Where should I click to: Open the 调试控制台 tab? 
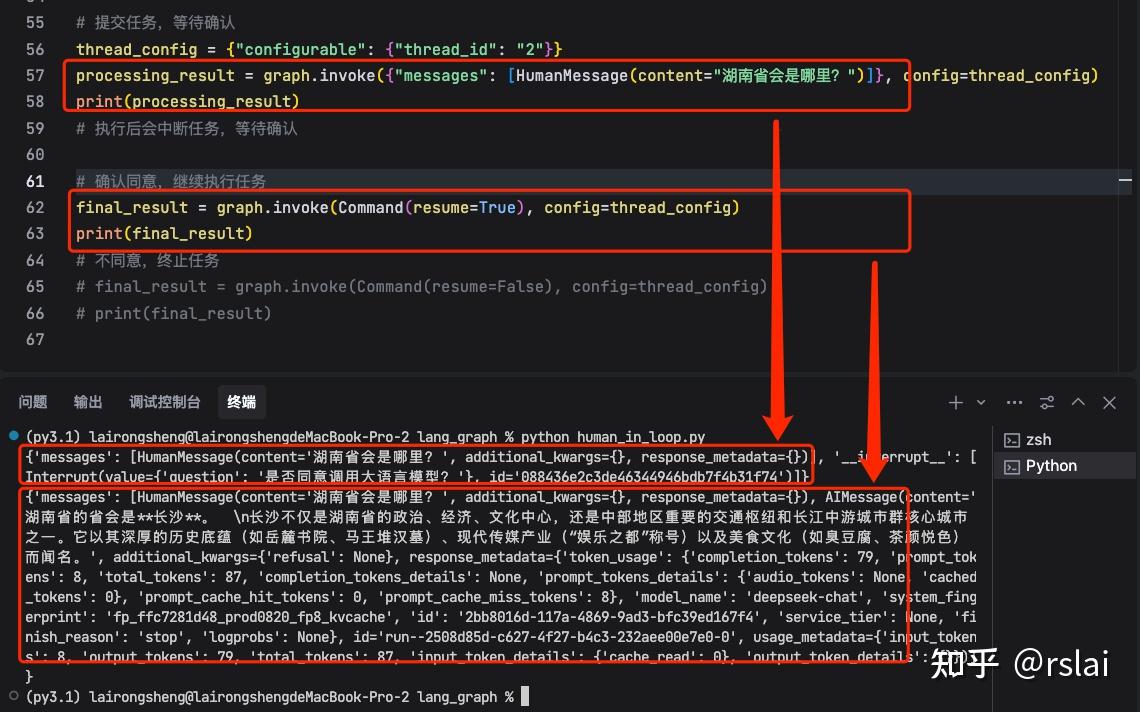[x=164, y=402]
